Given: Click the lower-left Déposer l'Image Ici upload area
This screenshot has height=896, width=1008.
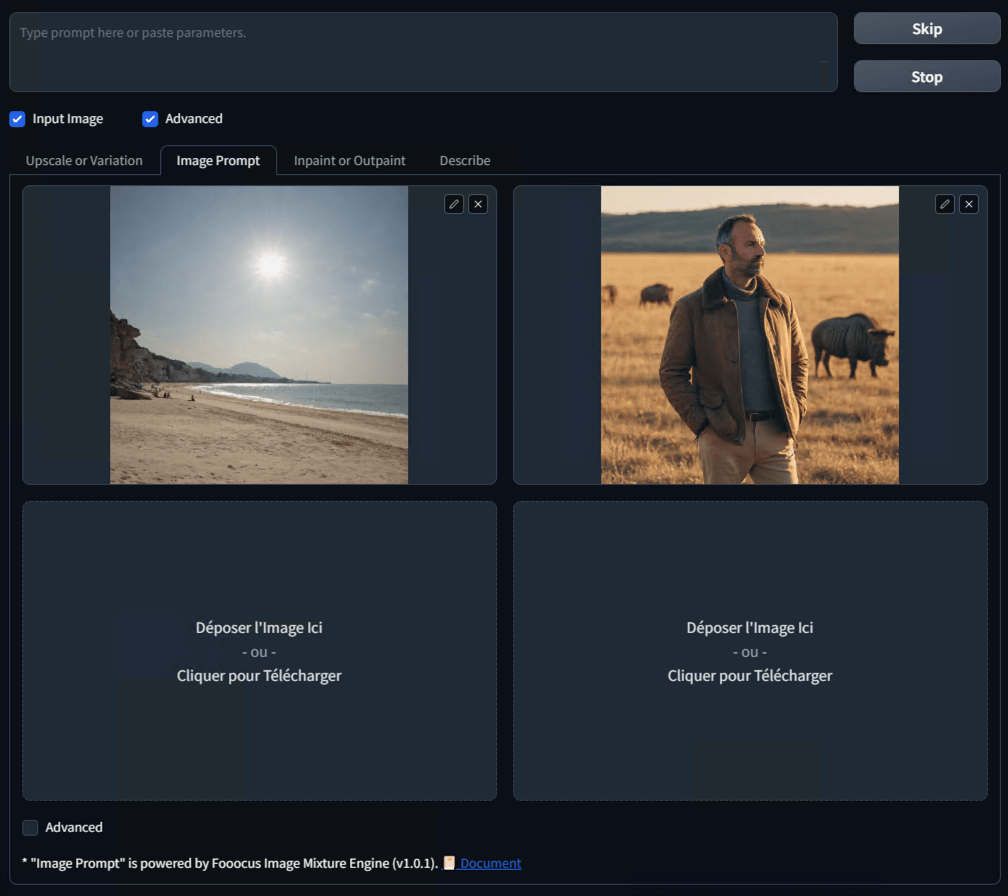Looking at the screenshot, I should [x=260, y=651].
